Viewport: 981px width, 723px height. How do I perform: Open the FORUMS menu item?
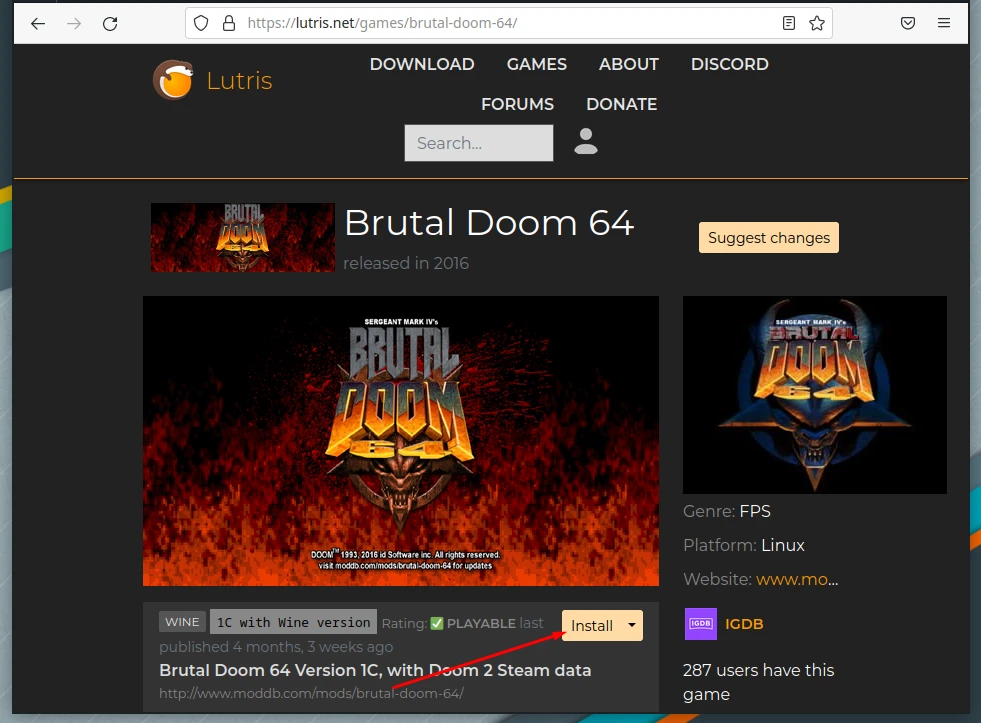517,104
